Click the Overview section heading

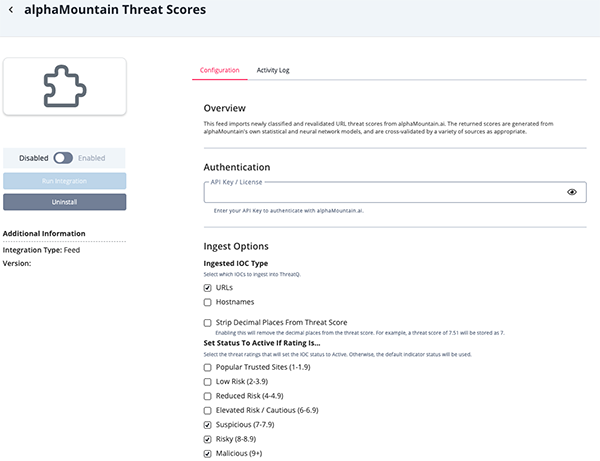pos(224,108)
